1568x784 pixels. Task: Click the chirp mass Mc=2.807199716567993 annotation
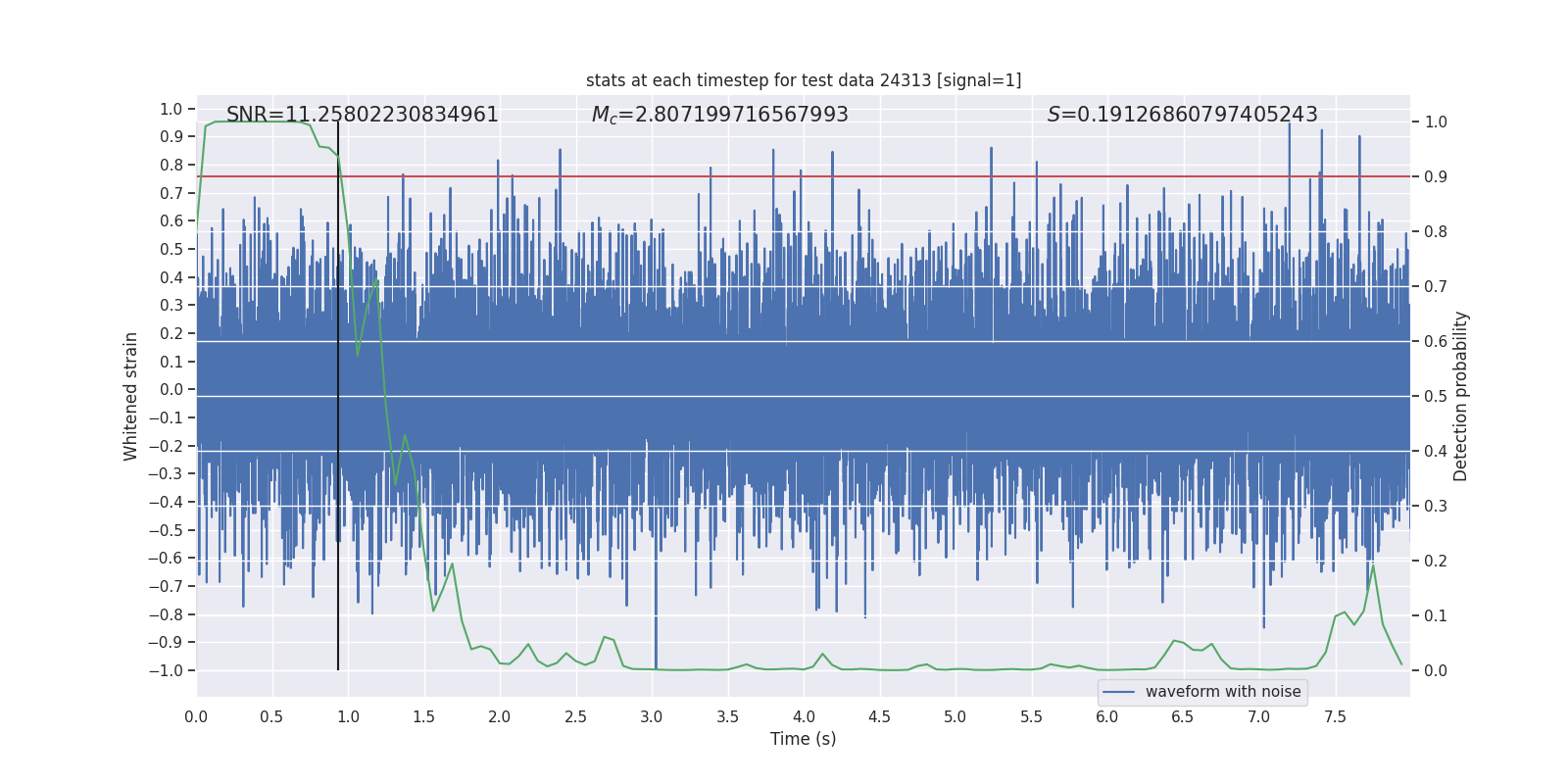(720, 115)
